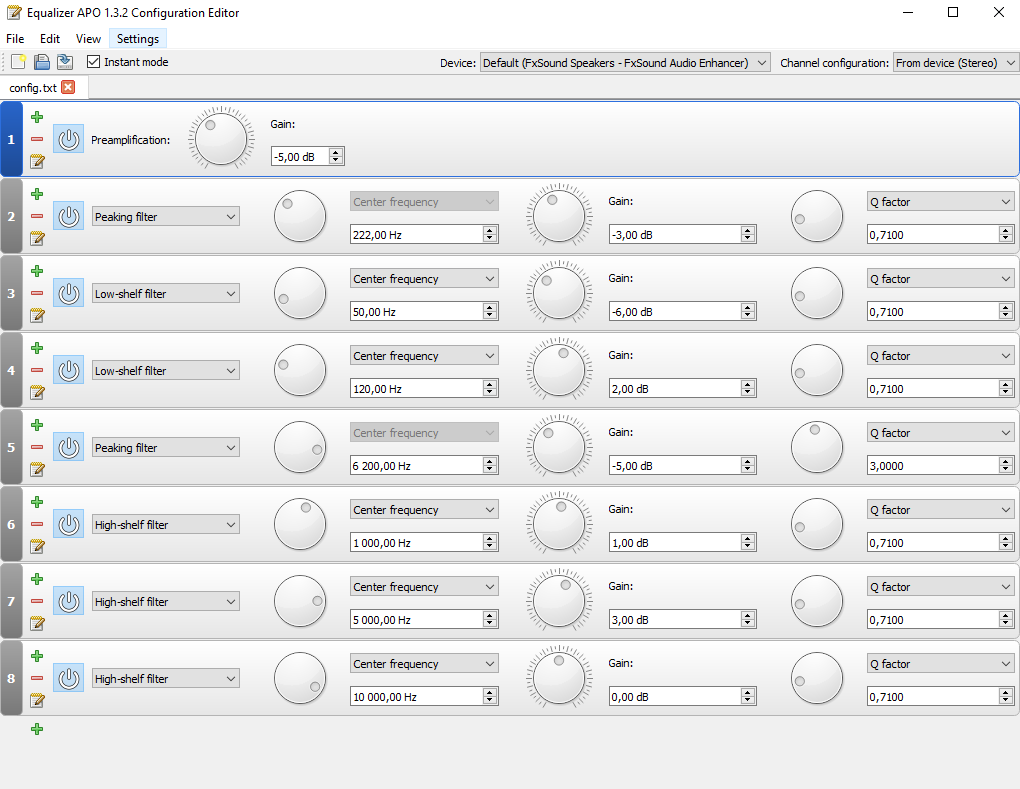This screenshot has height=789, width=1020.
Task: Open the filter type dropdown in row 2
Action: [165, 217]
